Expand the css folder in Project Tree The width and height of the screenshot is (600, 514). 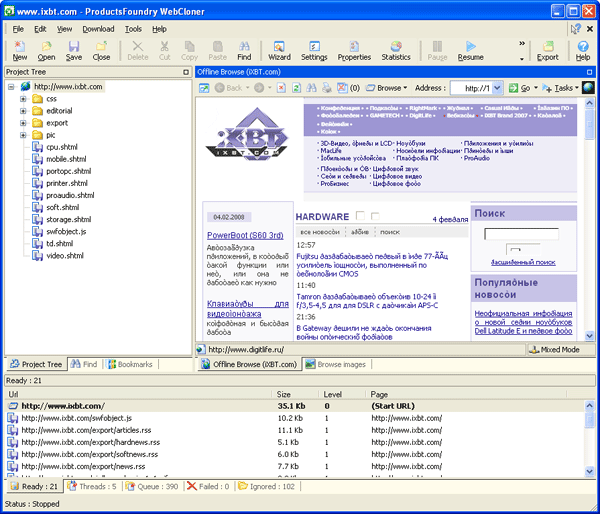coord(23,99)
